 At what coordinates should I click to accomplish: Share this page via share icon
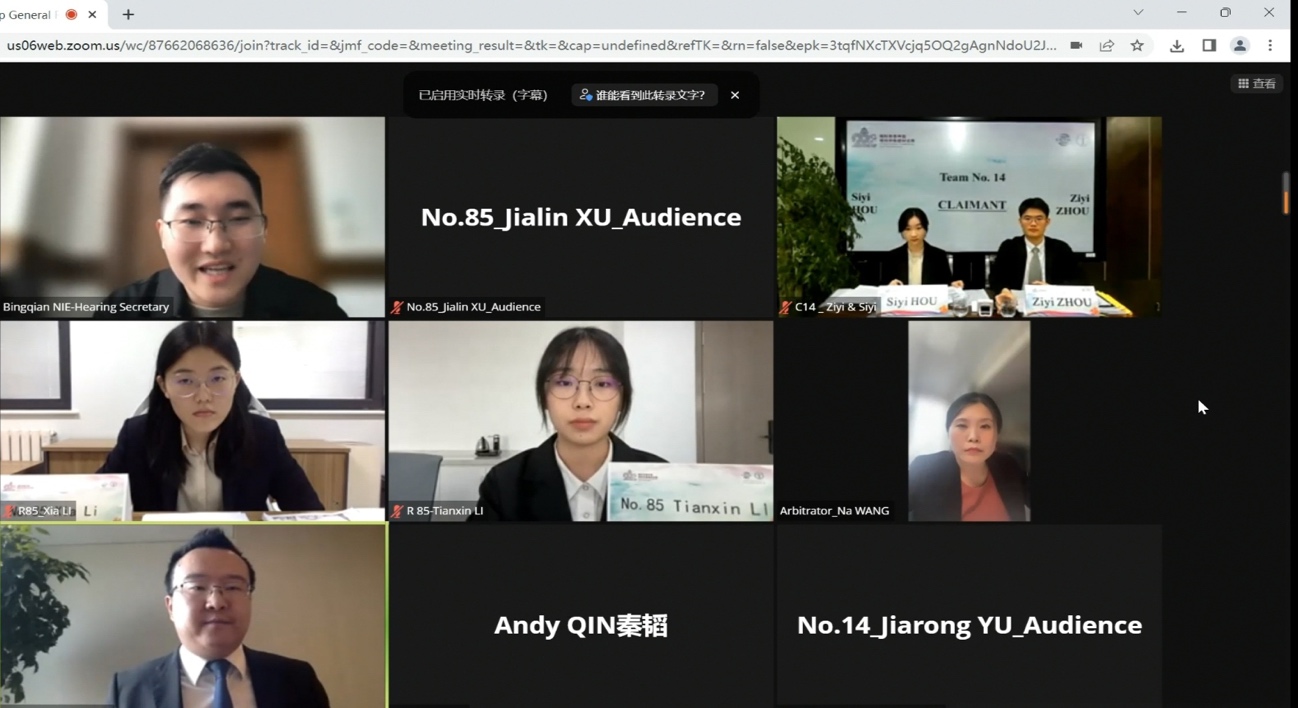point(1107,46)
